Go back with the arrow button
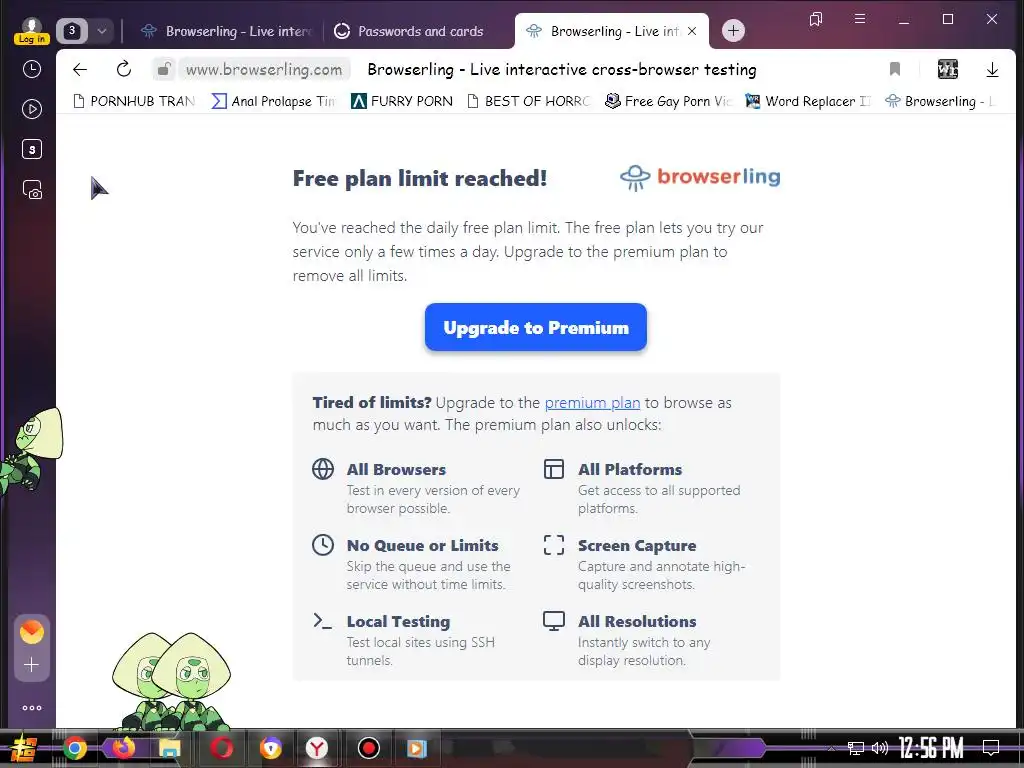This screenshot has width=1024, height=768. tap(80, 69)
